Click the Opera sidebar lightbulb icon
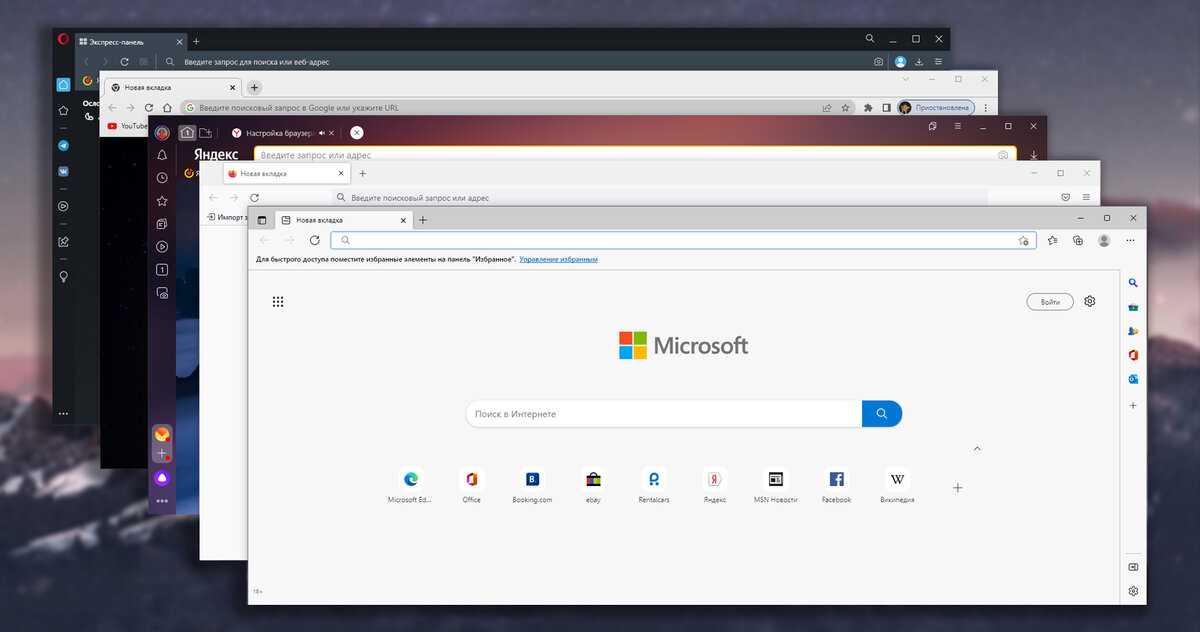Screen dimensions: 1200x632 click(63, 276)
